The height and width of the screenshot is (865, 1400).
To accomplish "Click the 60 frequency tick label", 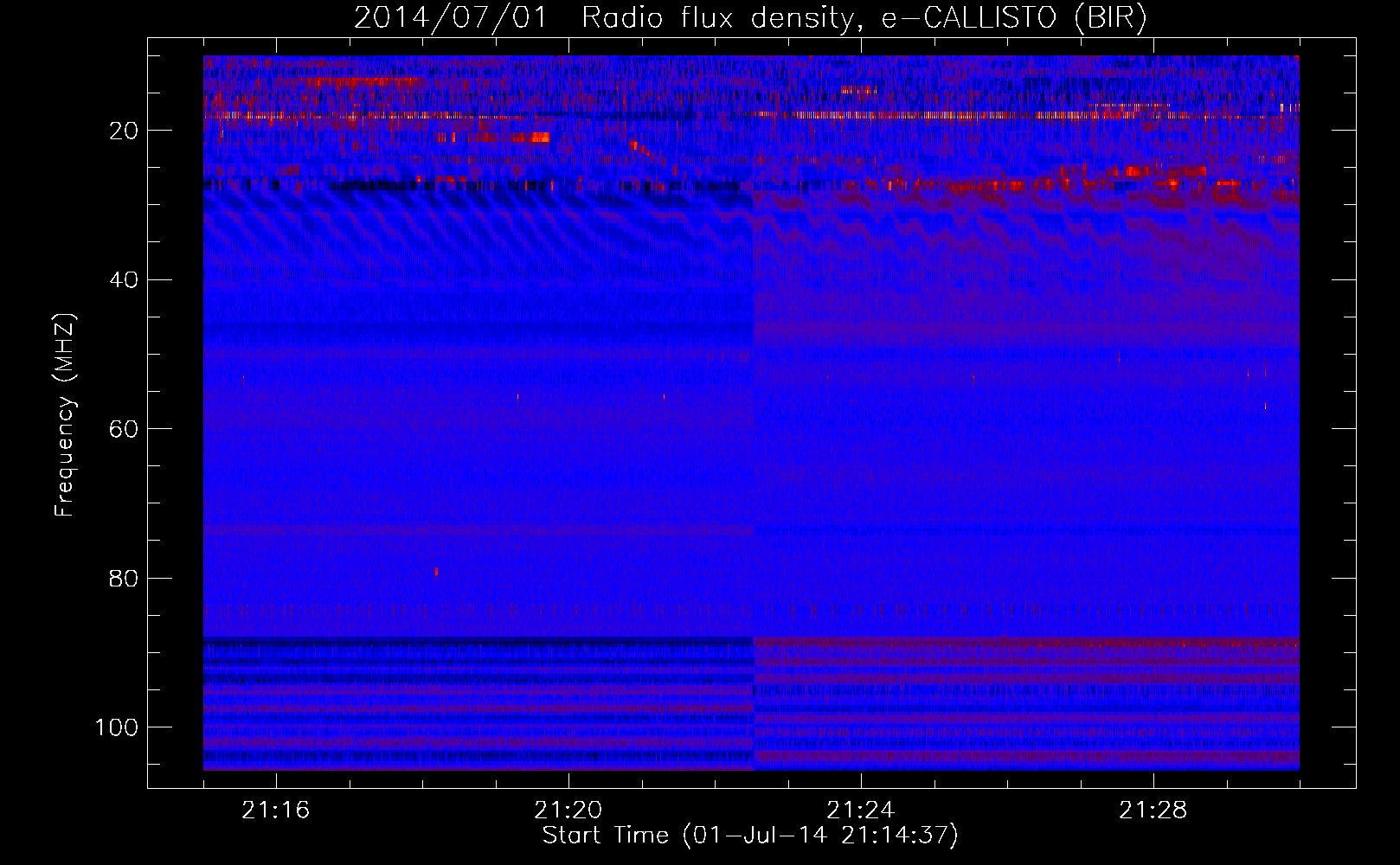I will [x=124, y=429].
